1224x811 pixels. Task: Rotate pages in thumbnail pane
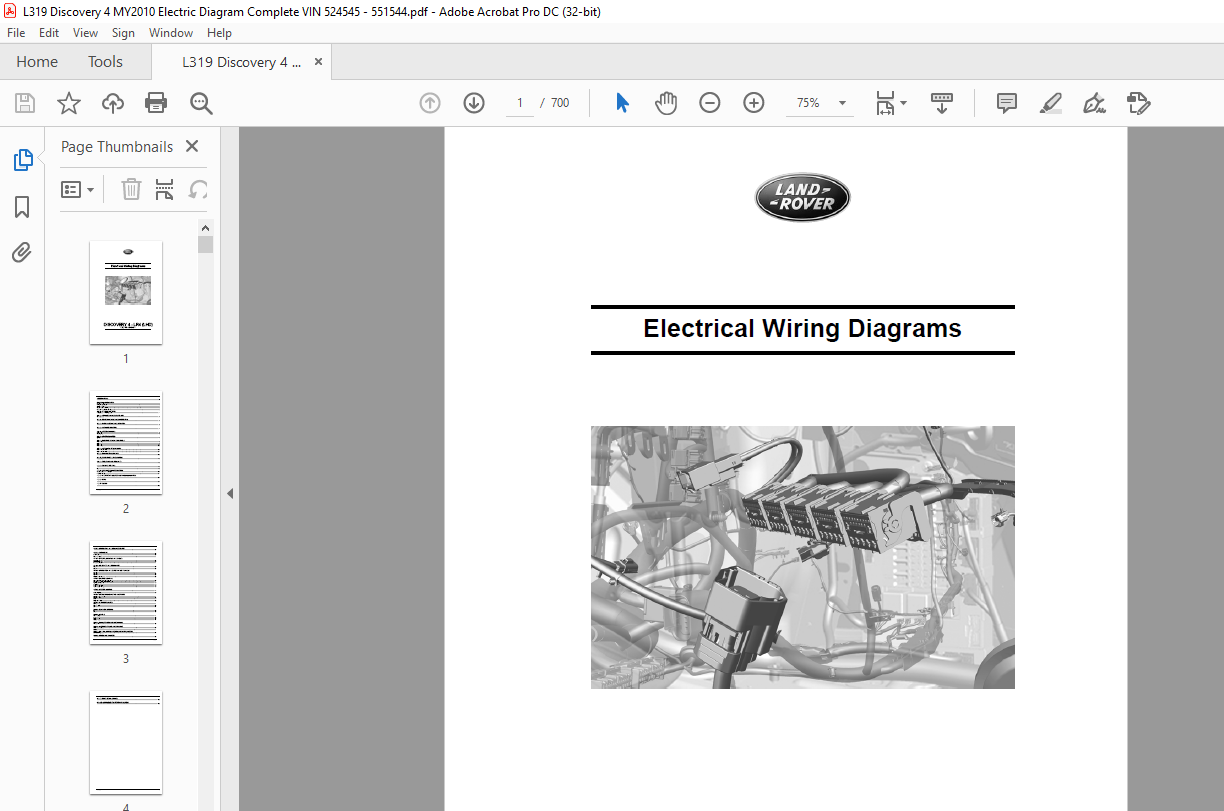(x=199, y=189)
